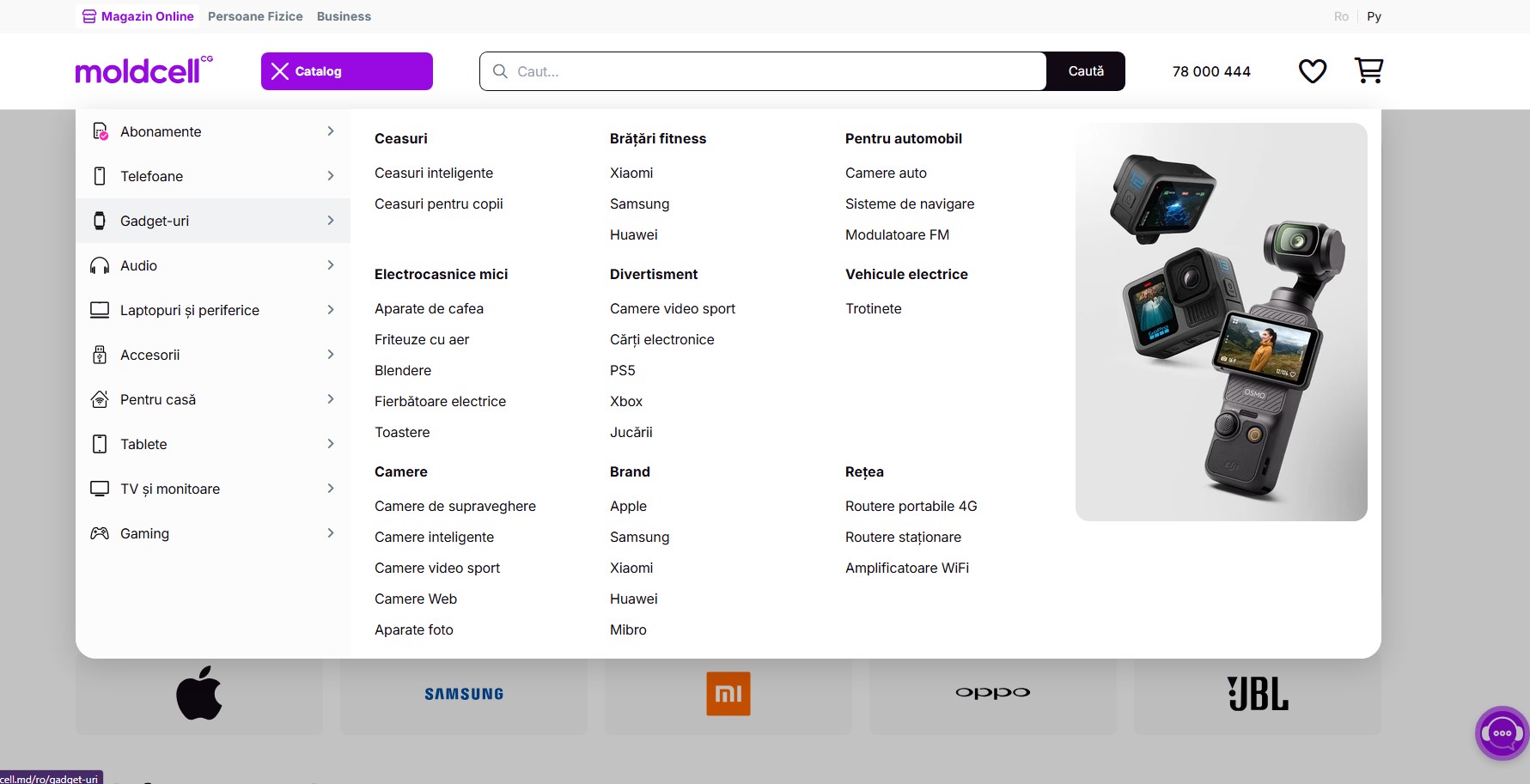Click the search input field
Image resolution: width=1530 pixels, height=784 pixels.
tap(763, 71)
